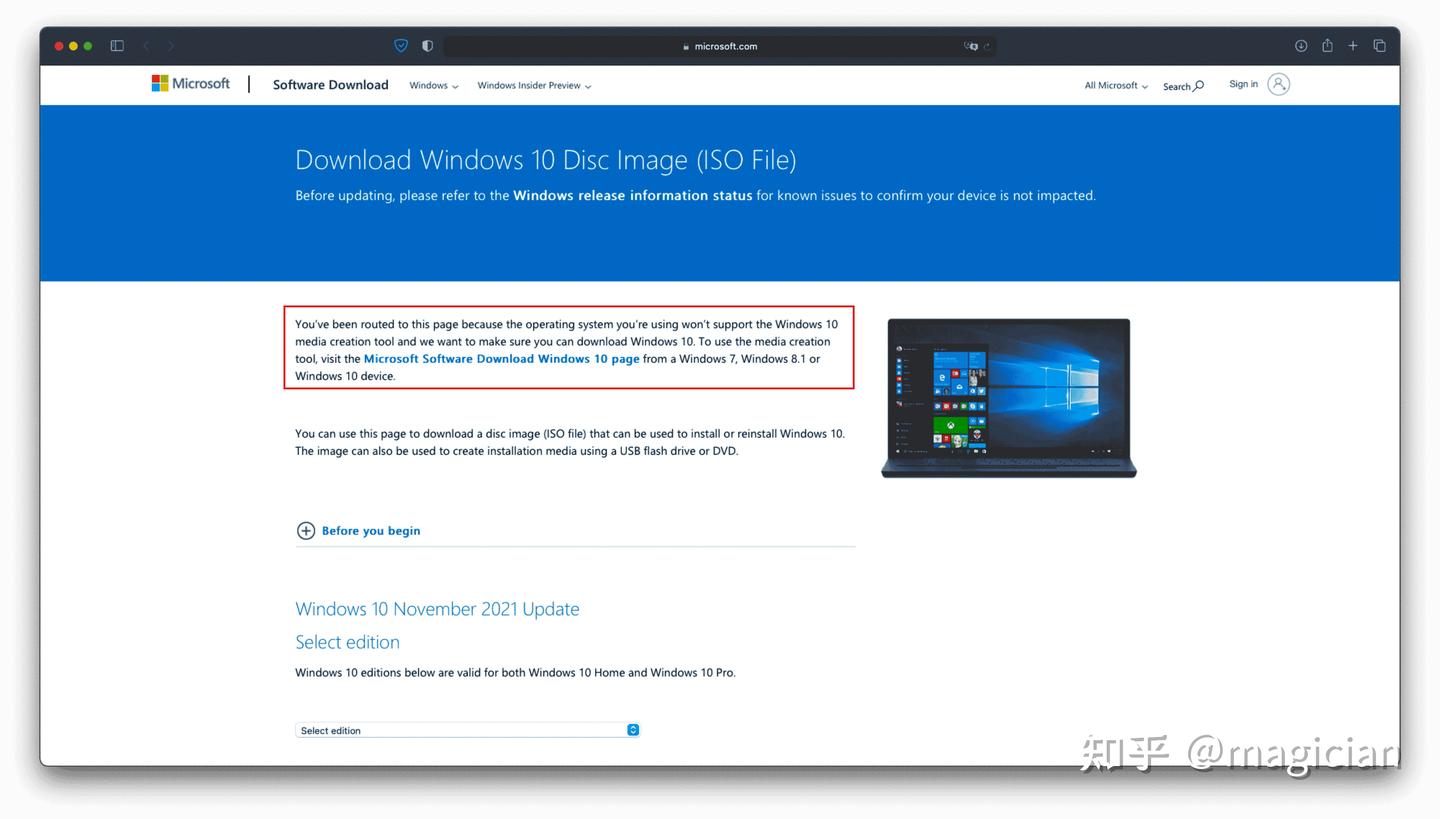Click the Share icon in the toolbar
The height and width of the screenshot is (819, 1440).
1327,45
